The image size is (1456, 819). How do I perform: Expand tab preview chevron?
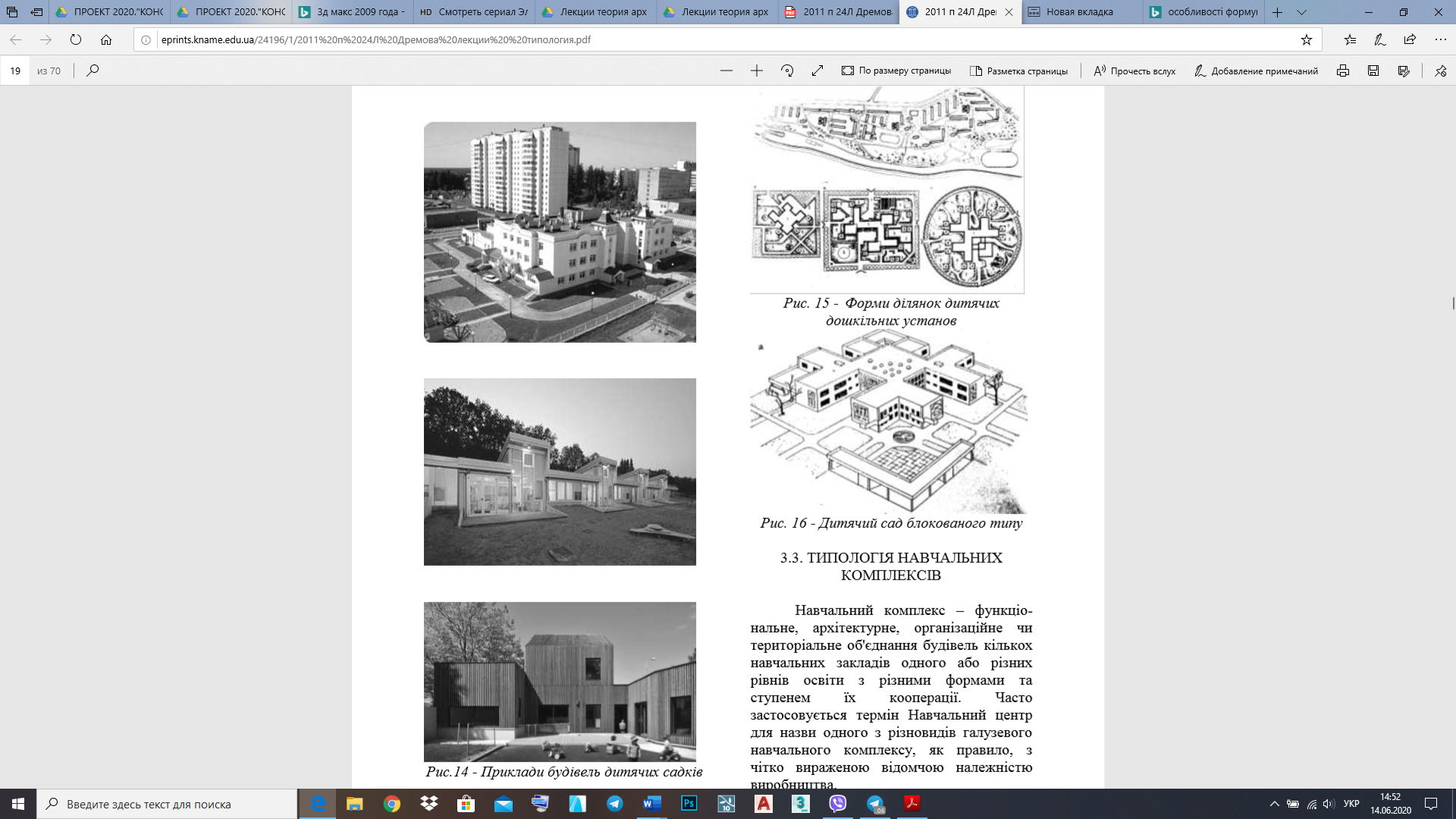click(1302, 12)
